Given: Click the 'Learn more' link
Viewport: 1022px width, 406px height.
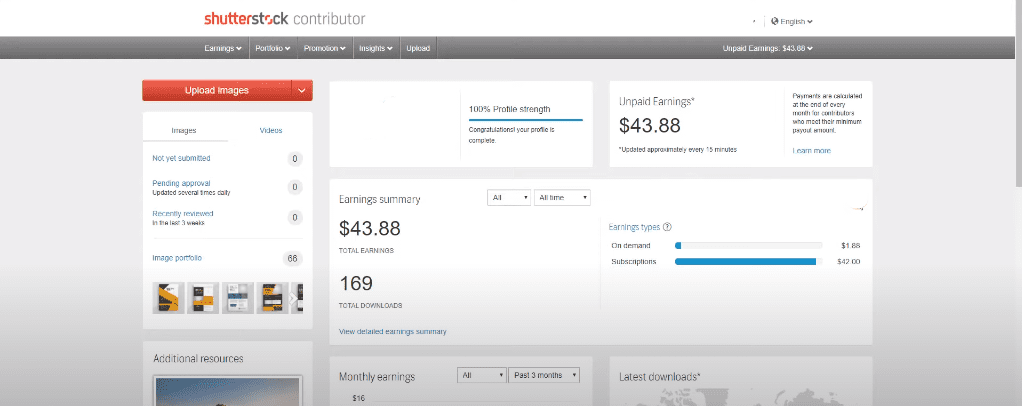Looking at the screenshot, I should tap(811, 150).
